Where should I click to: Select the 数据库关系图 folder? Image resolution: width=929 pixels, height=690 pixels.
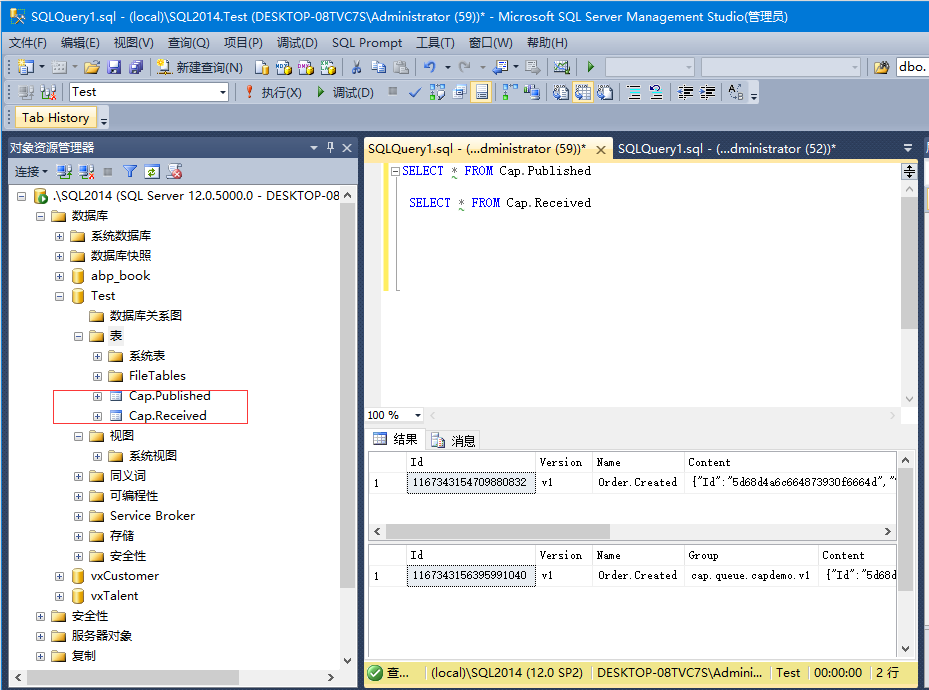coord(145,316)
